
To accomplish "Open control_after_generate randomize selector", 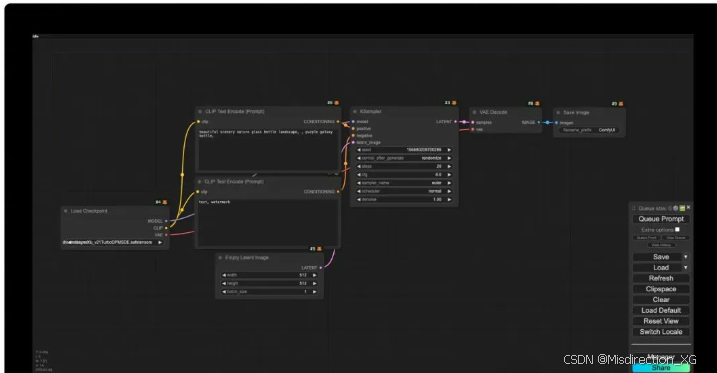I will pos(404,158).
